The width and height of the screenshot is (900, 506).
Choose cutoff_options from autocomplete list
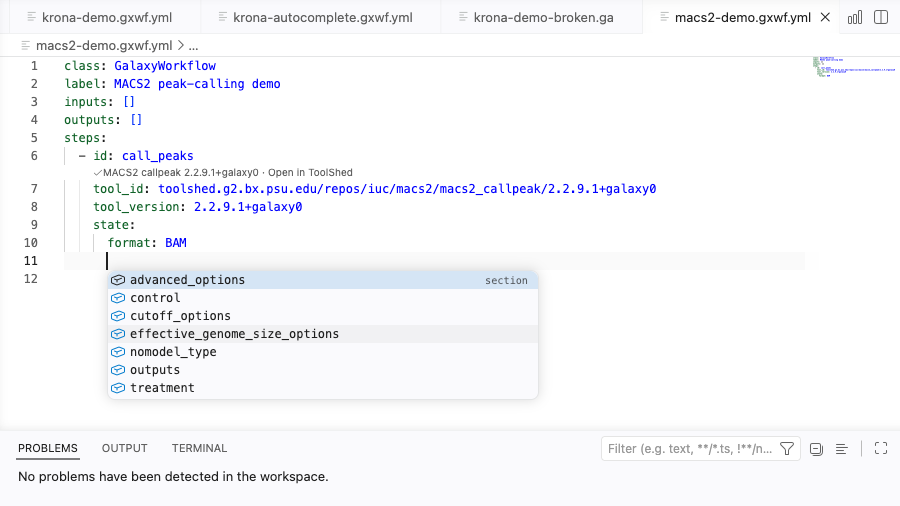tap(323, 316)
